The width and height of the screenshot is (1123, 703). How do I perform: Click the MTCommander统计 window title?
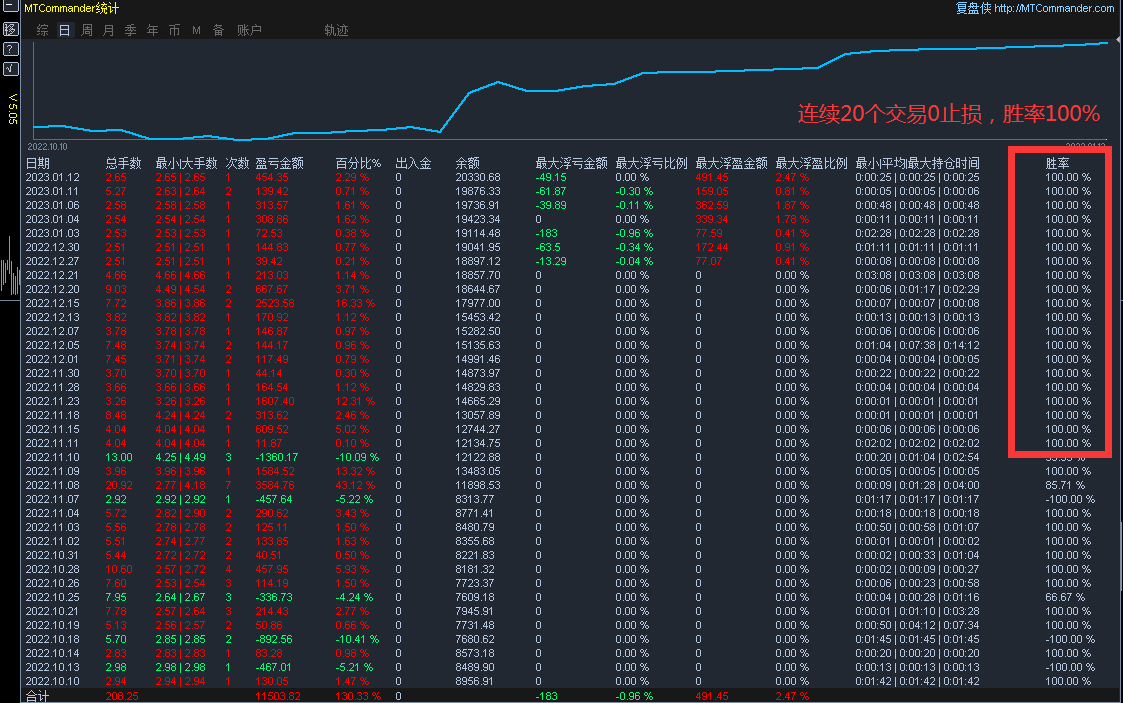[71, 8]
